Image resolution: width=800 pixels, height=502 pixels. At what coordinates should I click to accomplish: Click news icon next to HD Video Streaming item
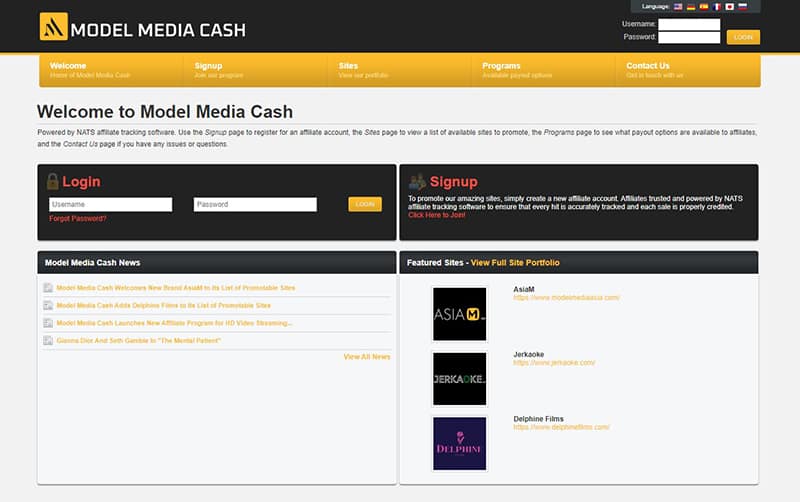click(48, 323)
